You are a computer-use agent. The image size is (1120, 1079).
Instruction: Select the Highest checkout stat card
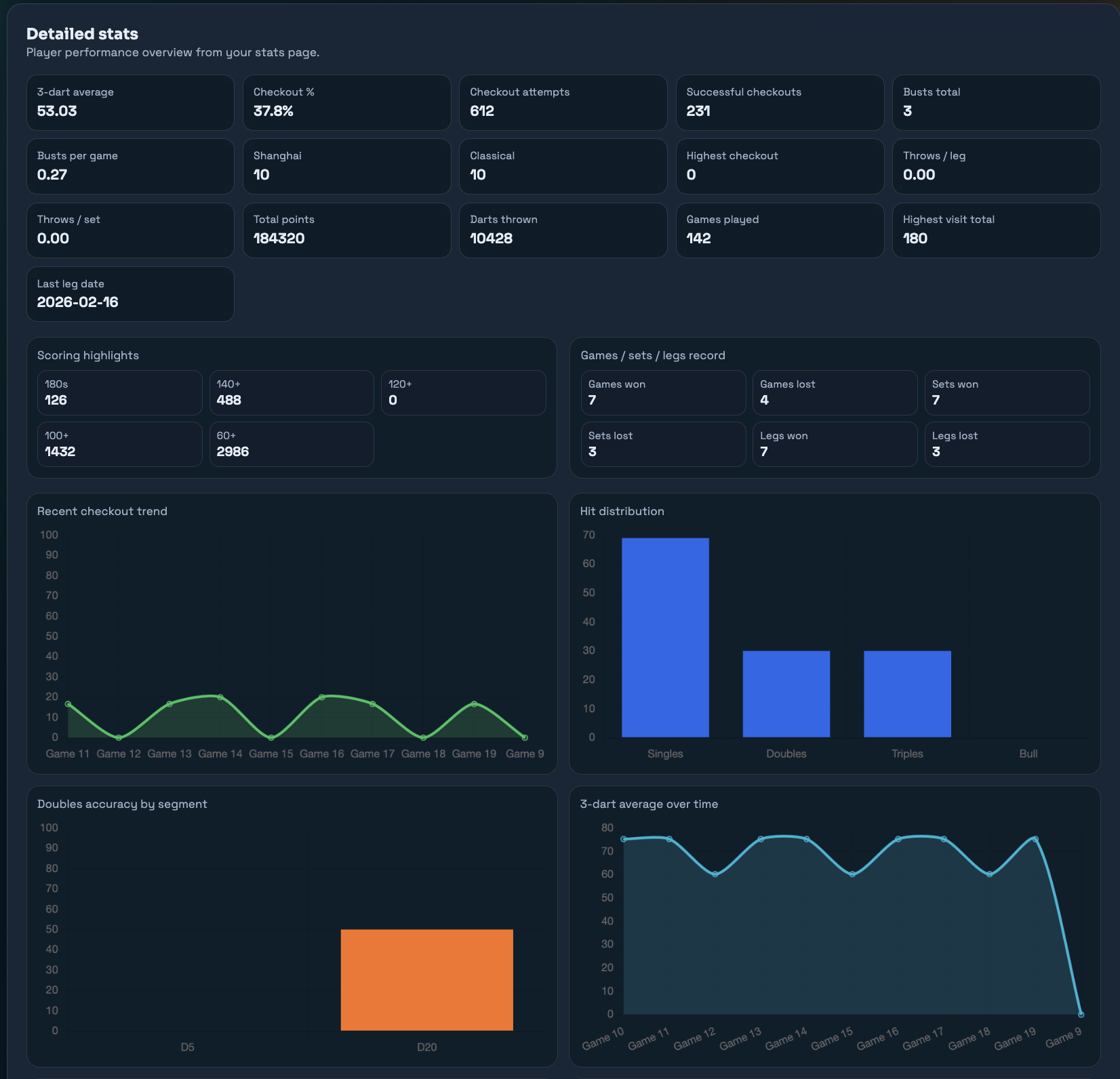779,166
